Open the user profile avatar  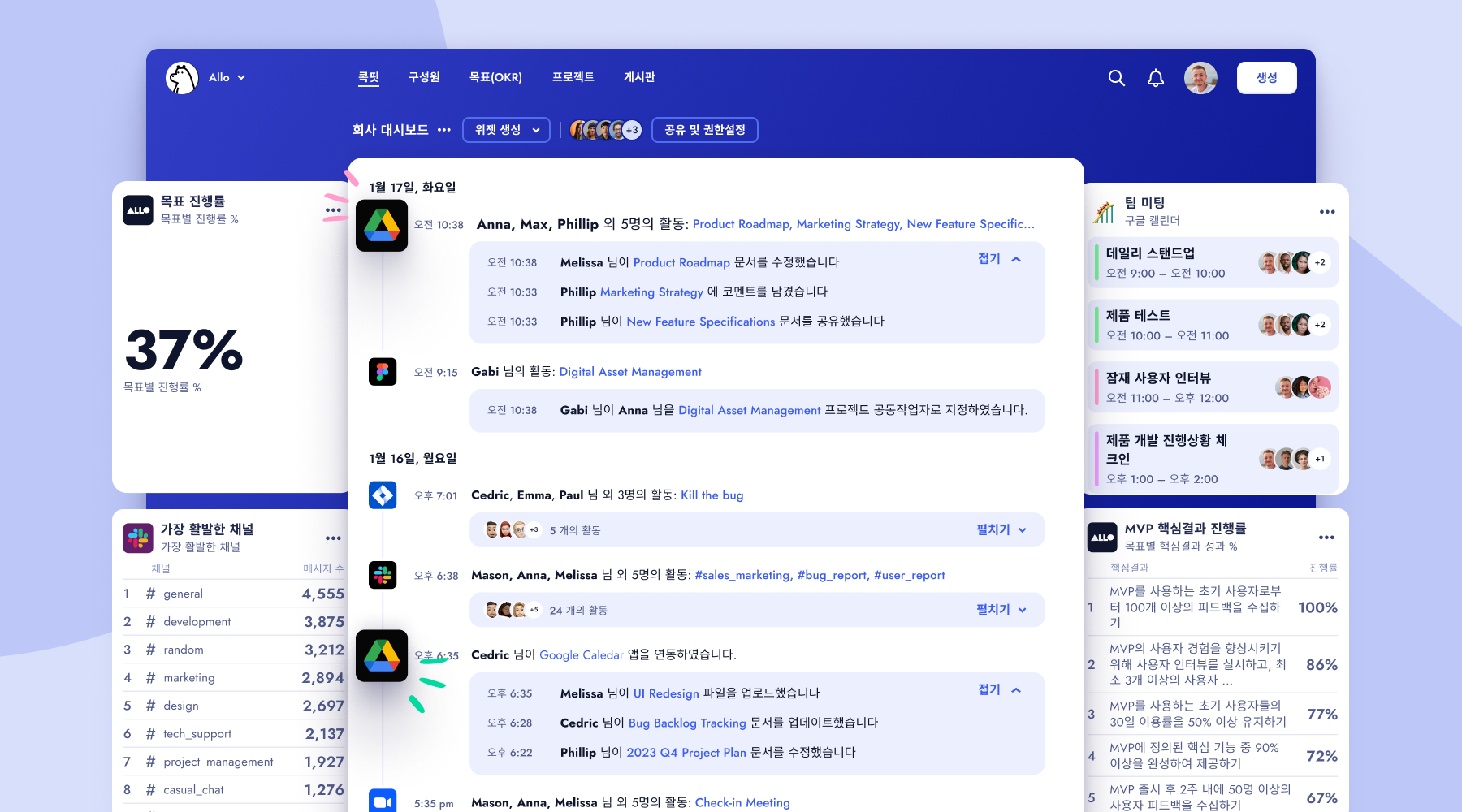pyautogui.click(x=1200, y=78)
